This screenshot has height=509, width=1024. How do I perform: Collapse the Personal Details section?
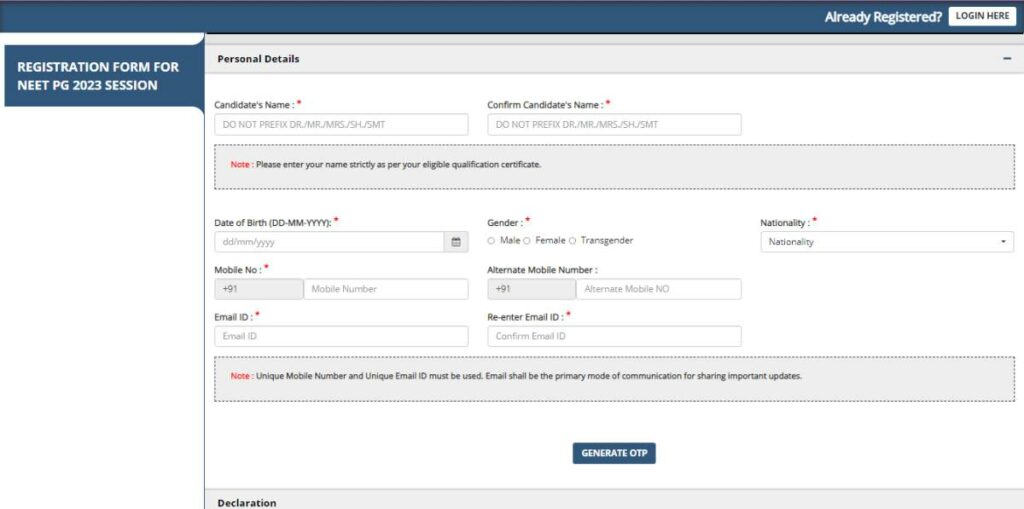click(1006, 59)
